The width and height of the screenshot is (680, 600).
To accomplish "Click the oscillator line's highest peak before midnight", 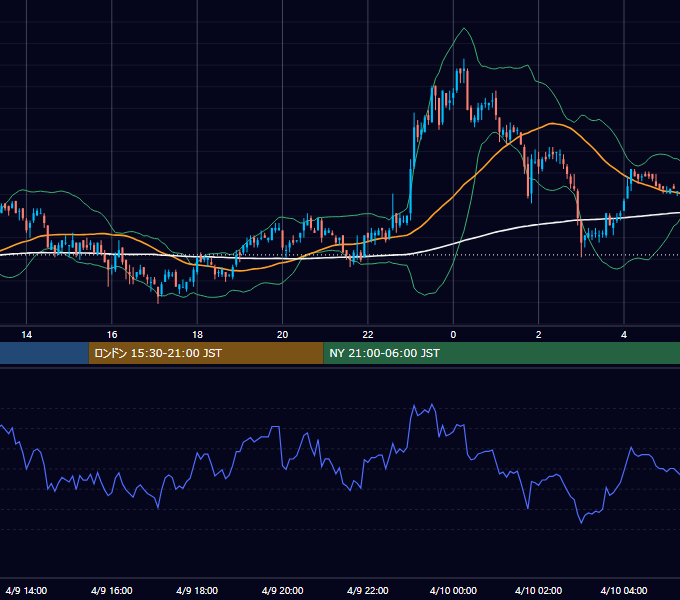I will (x=432, y=405).
